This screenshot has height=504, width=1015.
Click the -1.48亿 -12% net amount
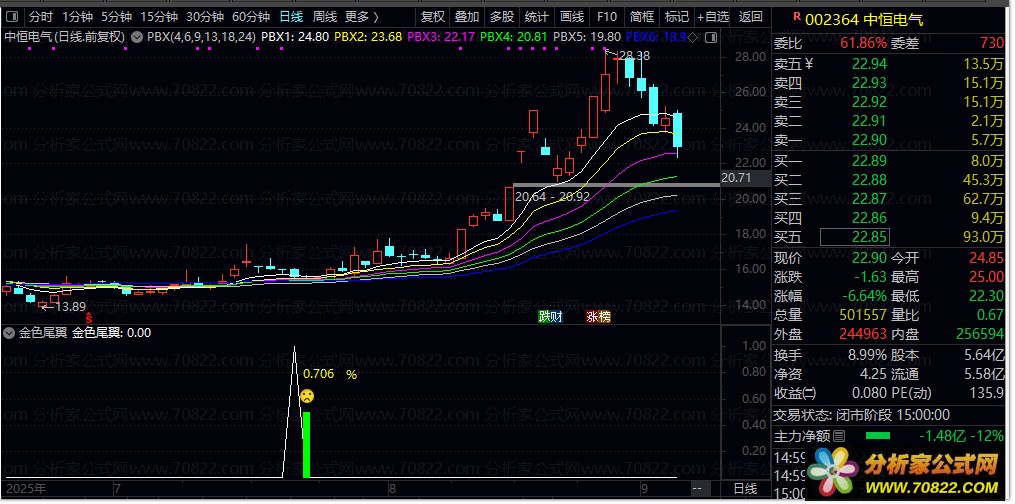[961, 436]
